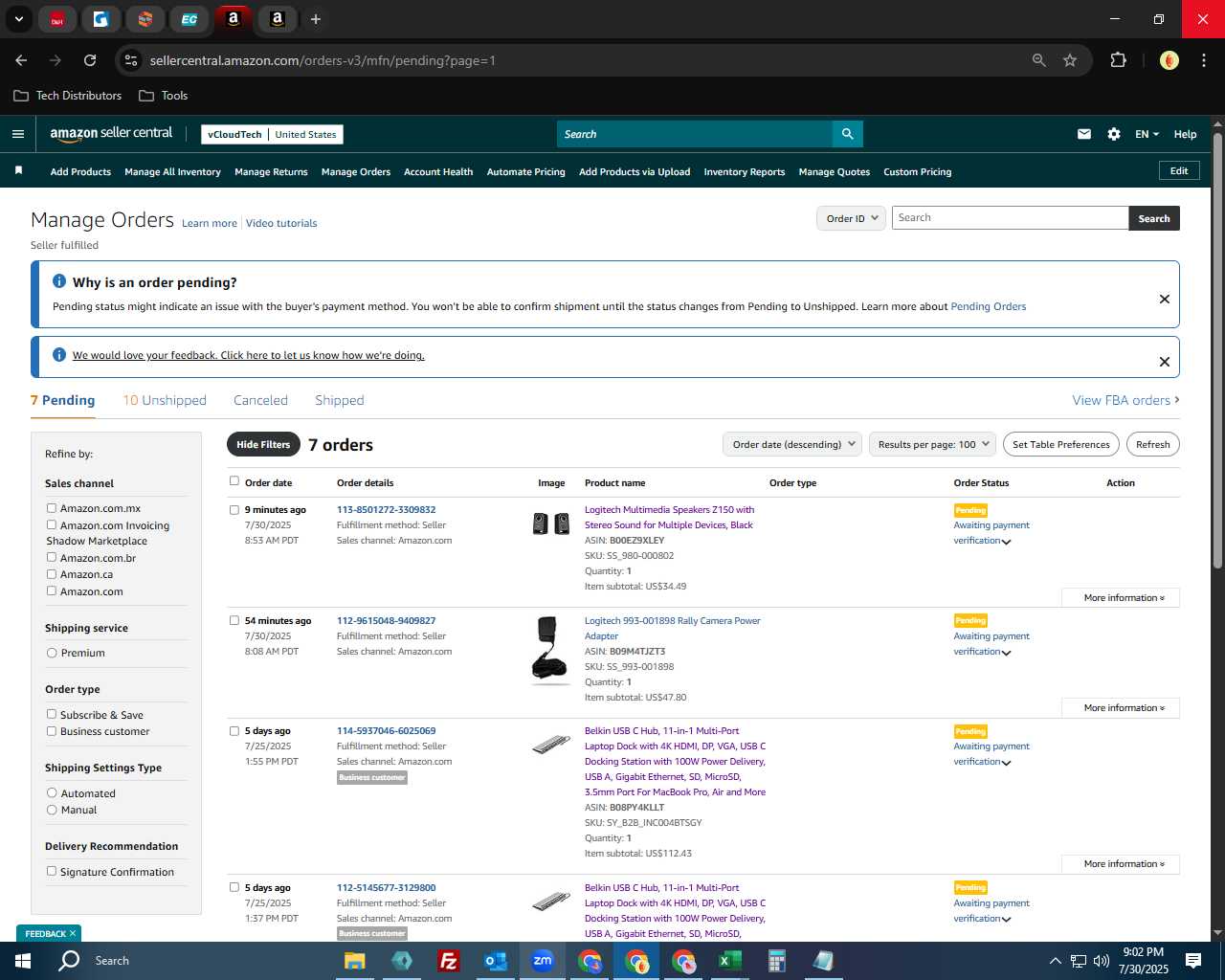Image resolution: width=1225 pixels, height=980 pixels.
Task: Select the Premium shipping service radio
Action: (x=52, y=653)
